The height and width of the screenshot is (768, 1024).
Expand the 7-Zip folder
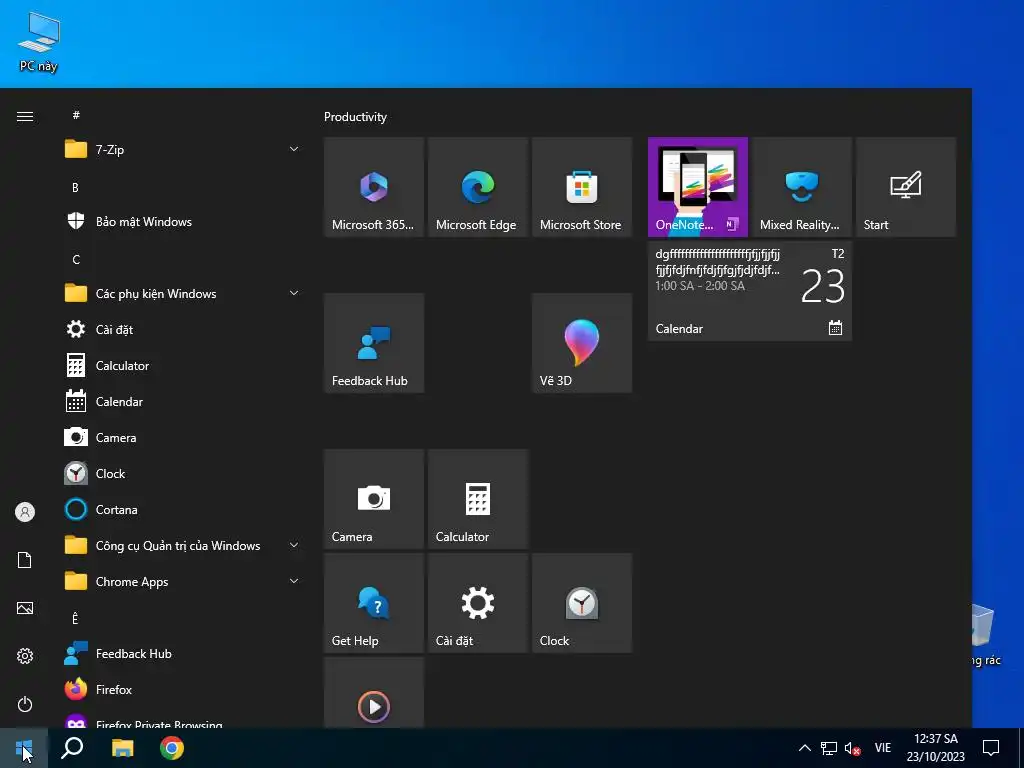point(182,150)
